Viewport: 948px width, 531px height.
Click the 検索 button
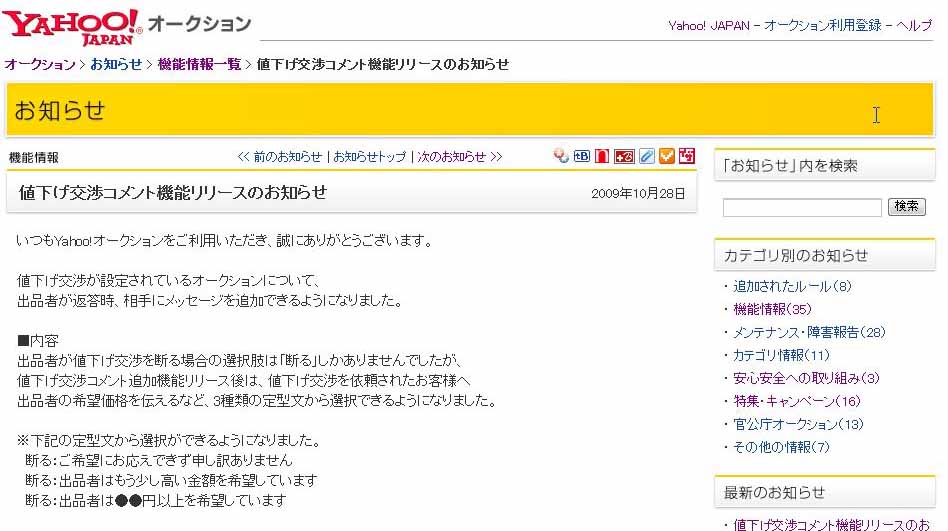pos(906,207)
